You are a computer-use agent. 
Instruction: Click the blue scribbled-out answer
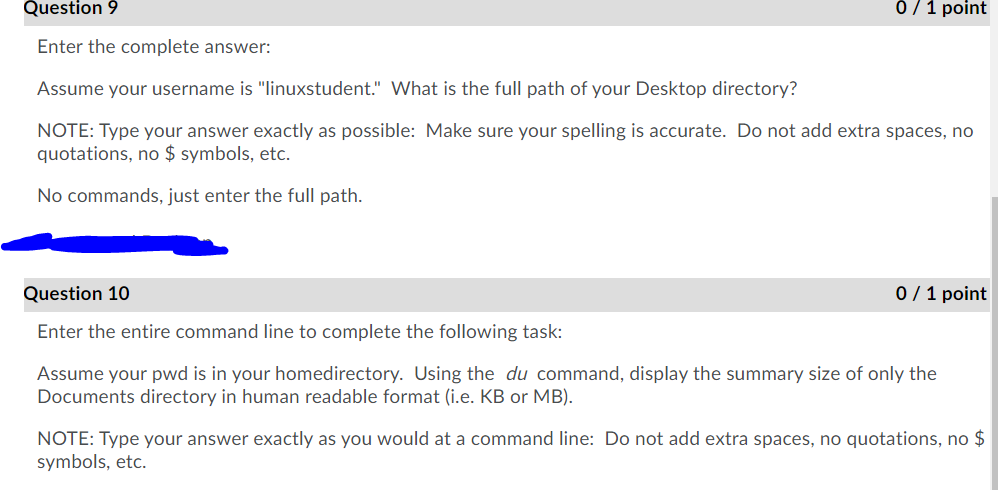tap(115, 244)
